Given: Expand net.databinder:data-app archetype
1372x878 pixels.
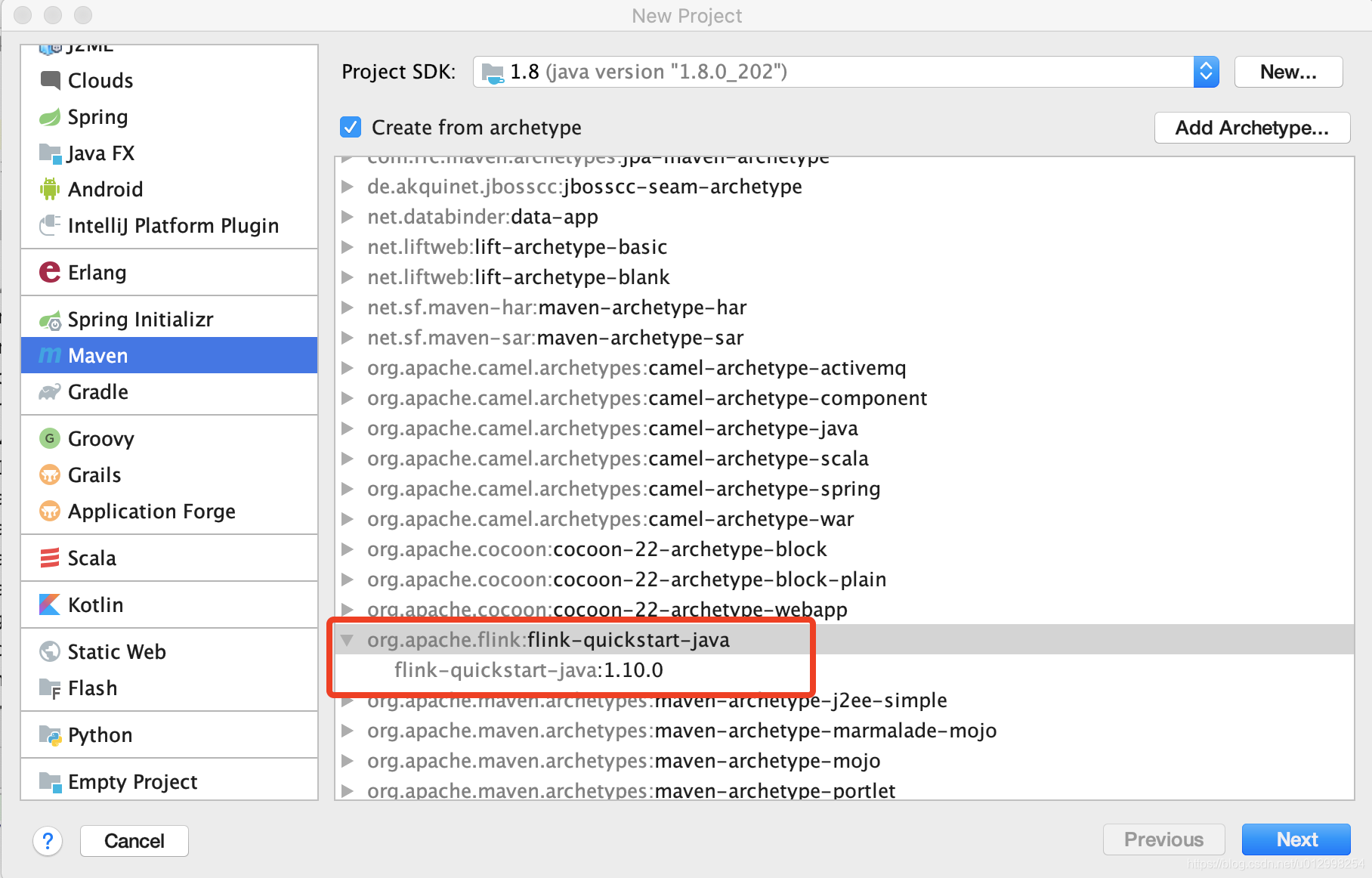Looking at the screenshot, I should pyautogui.click(x=348, y=217).
